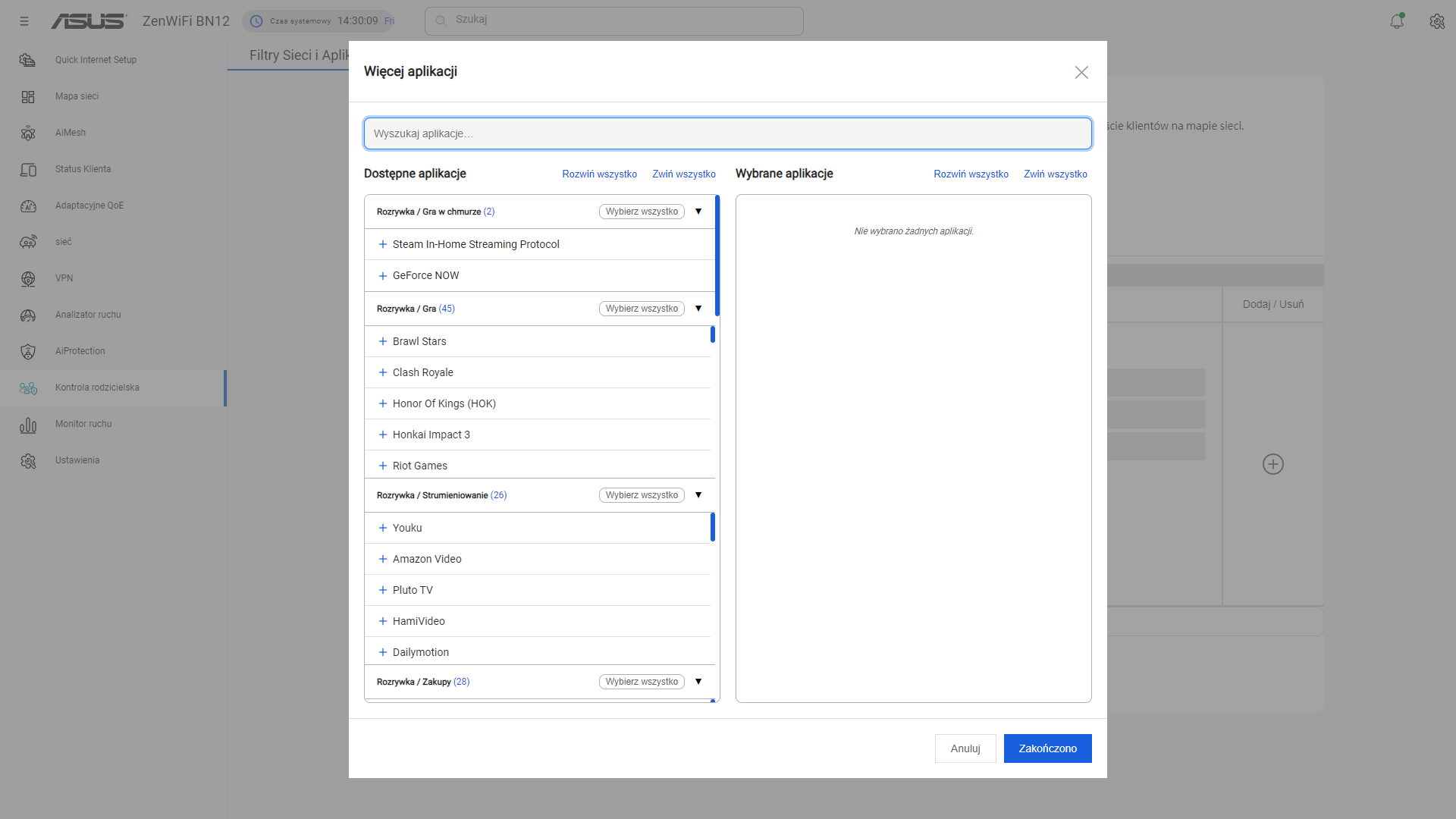Click plus icon next to Honkai Impact 3

383,435
